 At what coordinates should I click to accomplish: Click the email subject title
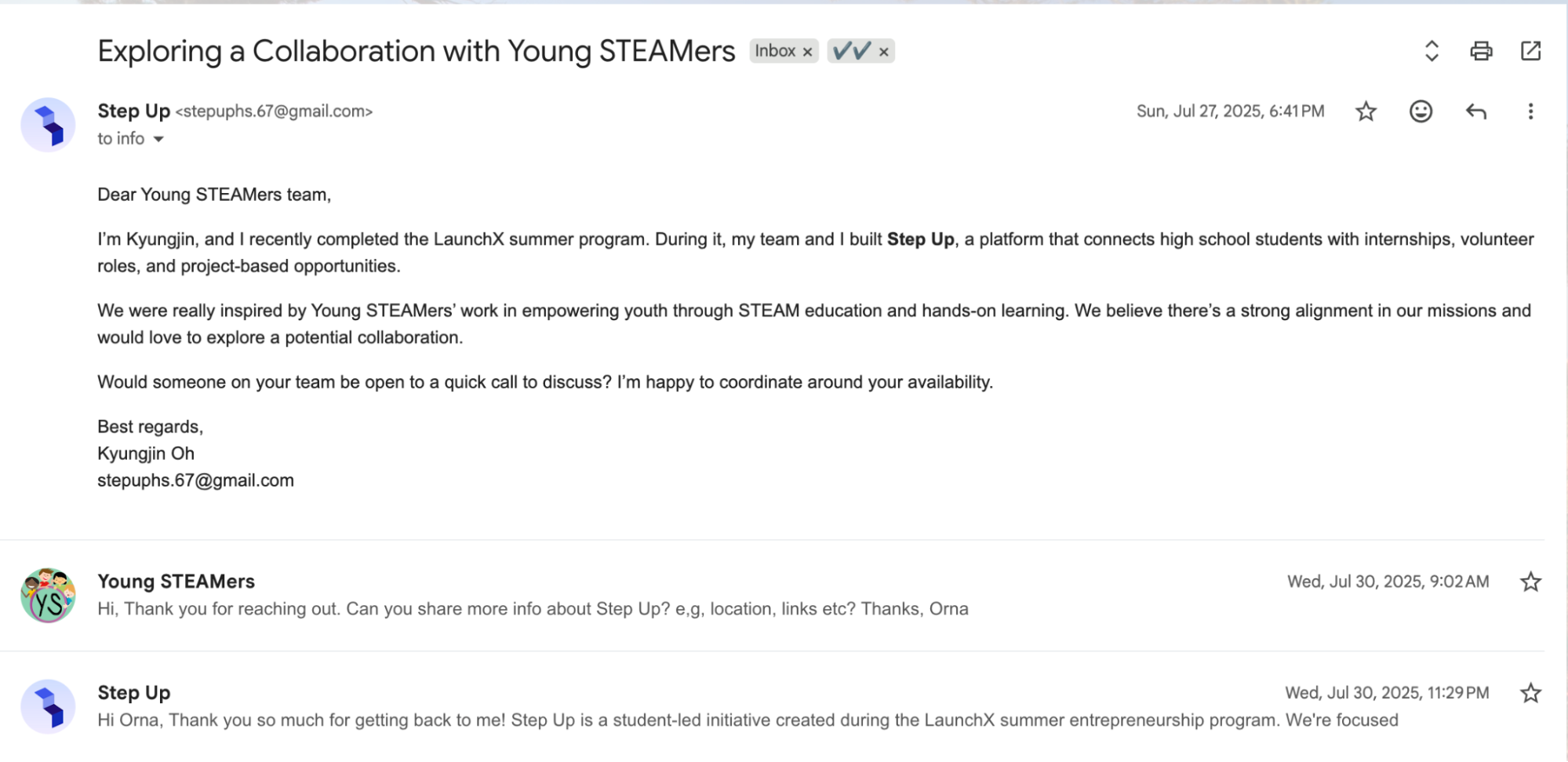(x=417, y=51)
